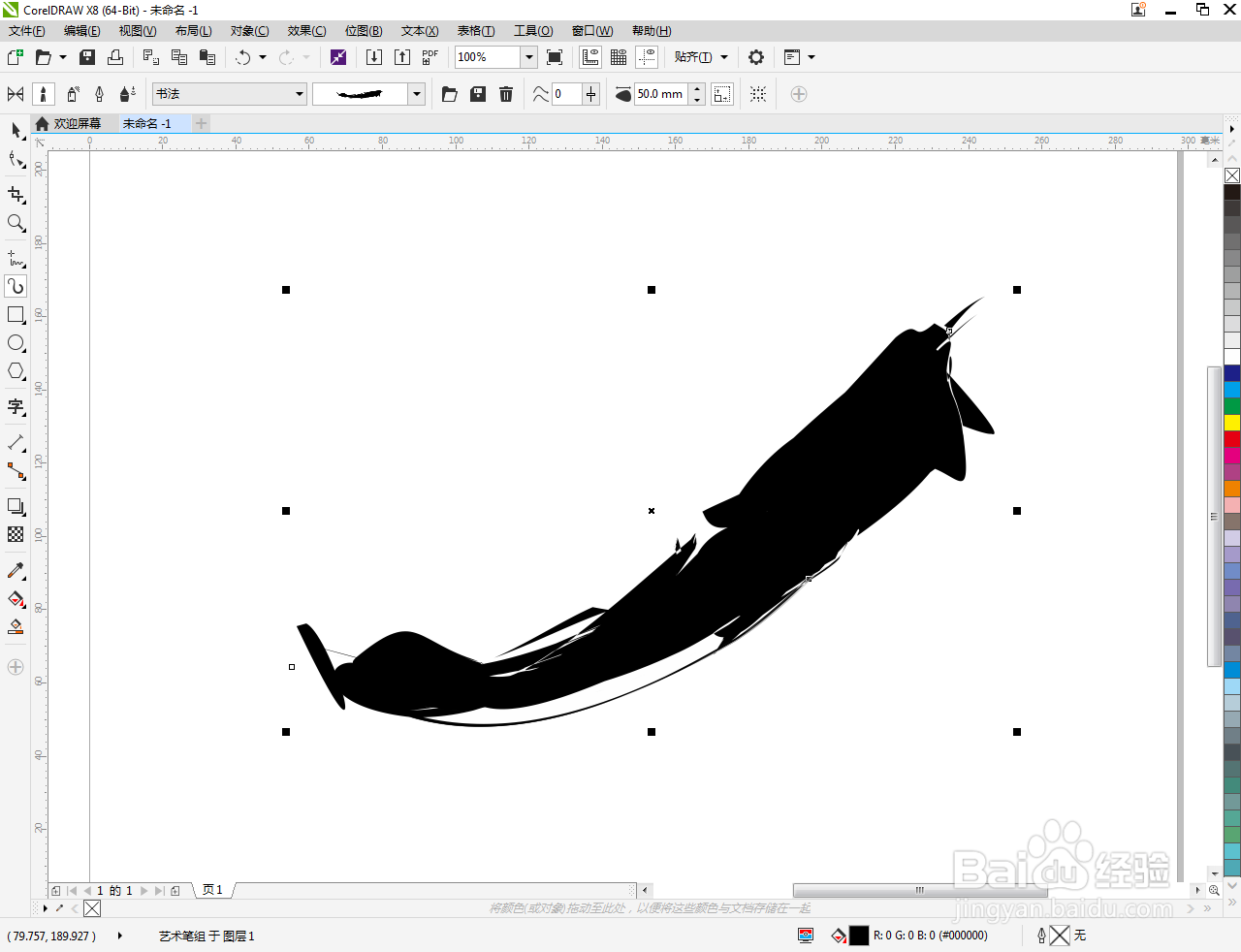Image resolution: width=1241 pixels, height=952 pixels.
Task: Switch artistic media to Preset mode
Action: pyautogui.click(x=16, y=94)
